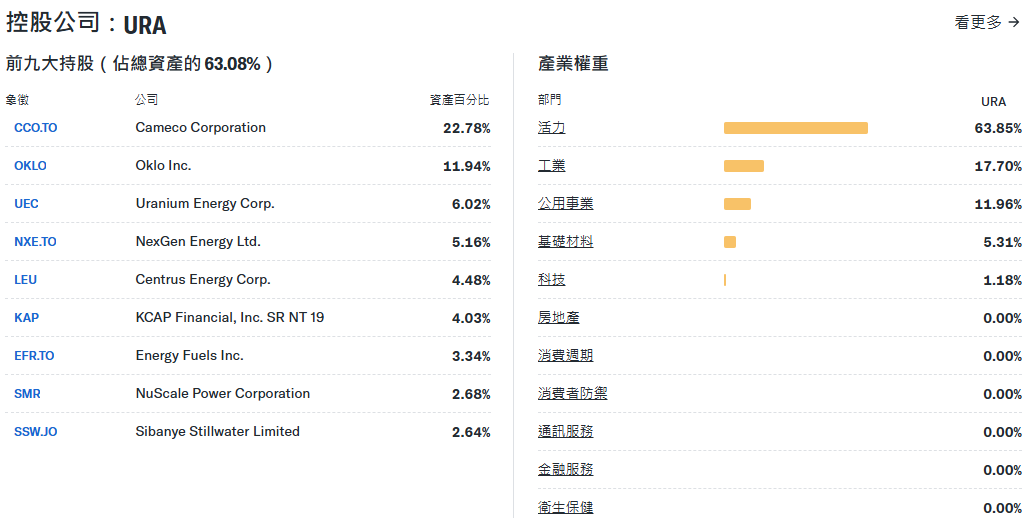The width and height of the screenshot is (1035, 527).
Task: Open the OKLO ticker symbol link
Action: (30, 166)
